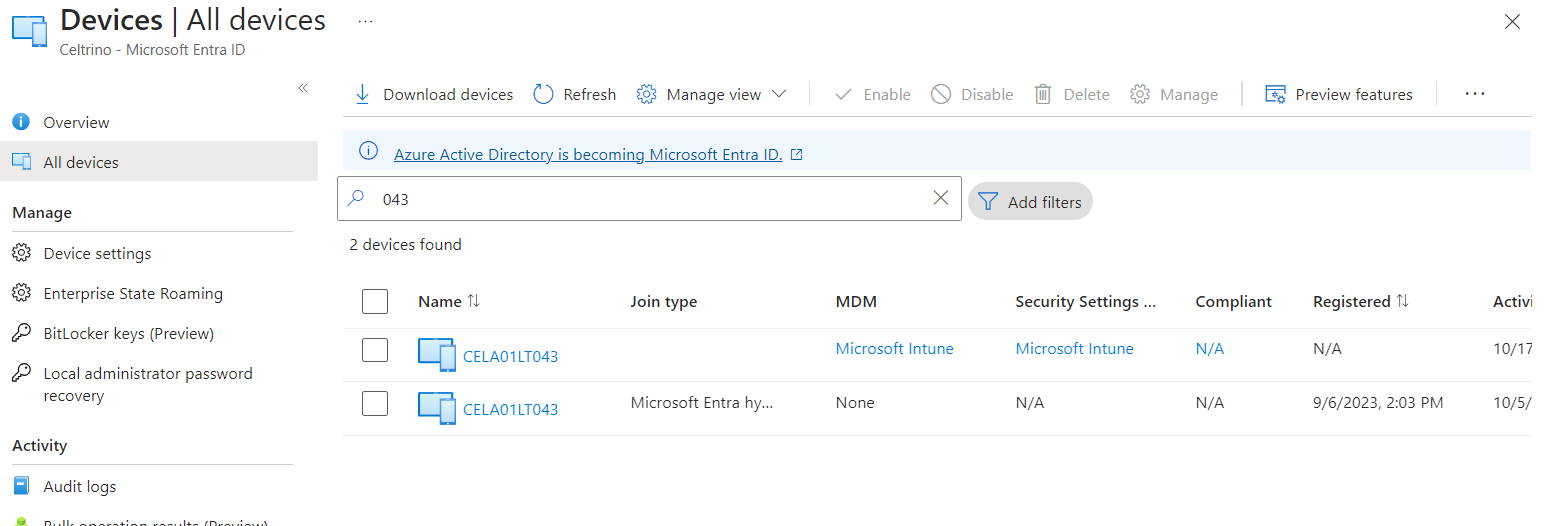The height and width of the screenshot is (526, 1556).
Task: Click the Disable toolbar button
Action: pyautogui.click(x=972, y=94)
